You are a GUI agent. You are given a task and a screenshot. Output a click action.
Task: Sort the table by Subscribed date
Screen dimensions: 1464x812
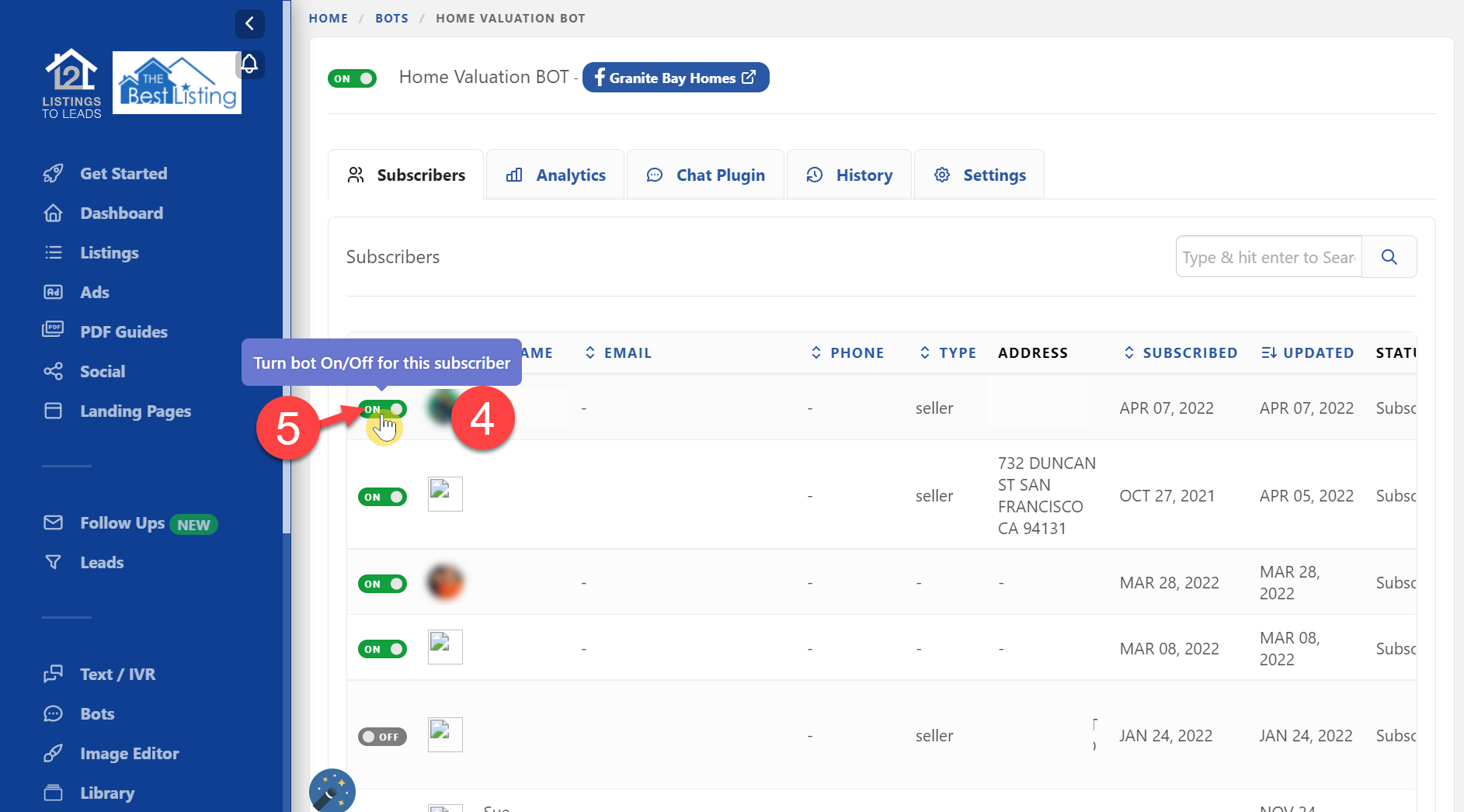click(1181, 353)
